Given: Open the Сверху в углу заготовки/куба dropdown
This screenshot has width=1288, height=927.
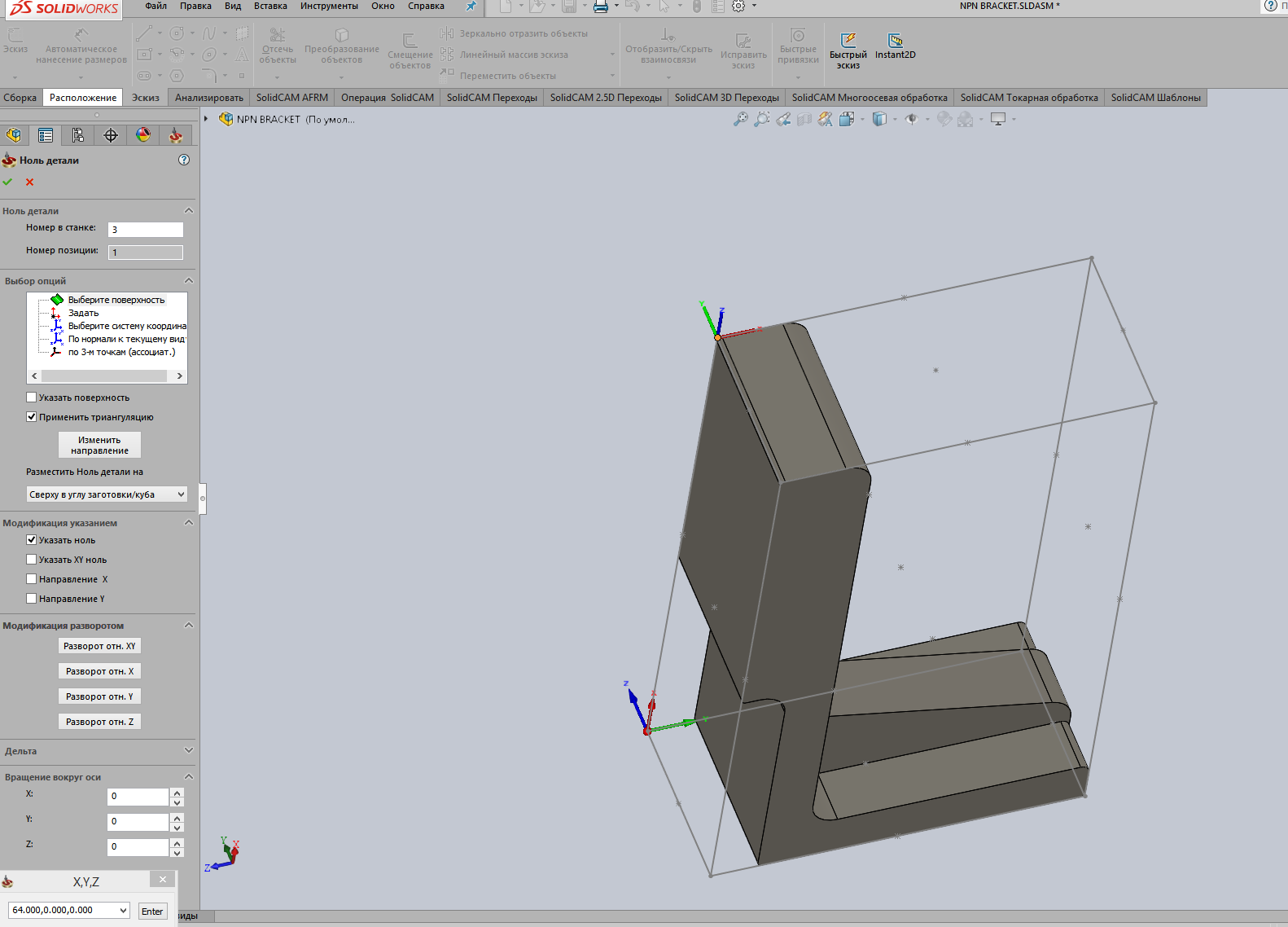Looking at the screenshot, I should [x=107, y=494].
